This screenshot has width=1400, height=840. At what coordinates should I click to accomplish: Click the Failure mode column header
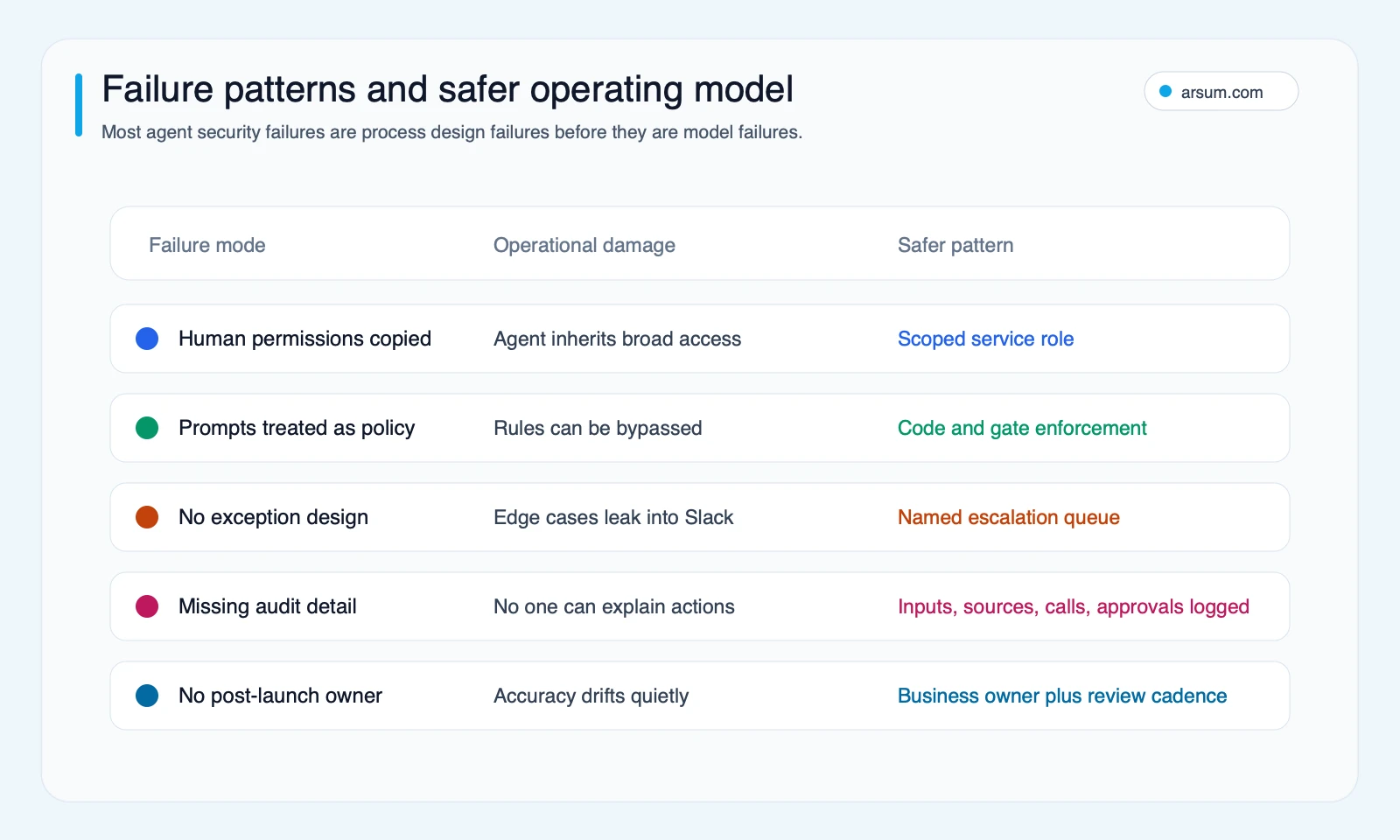click(x=207, y=245)
